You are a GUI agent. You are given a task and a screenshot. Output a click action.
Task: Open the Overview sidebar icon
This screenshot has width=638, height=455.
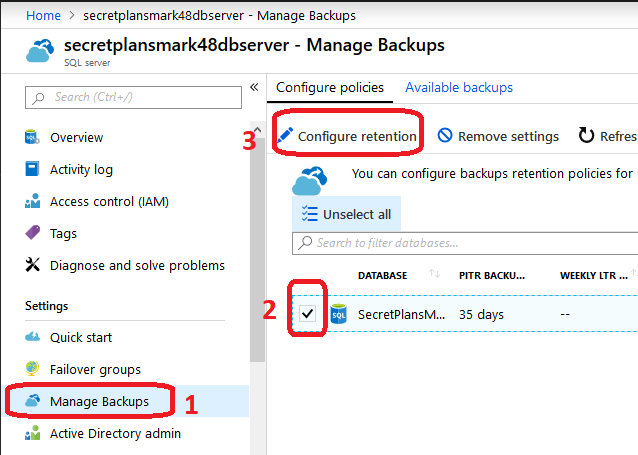point(32,137)
